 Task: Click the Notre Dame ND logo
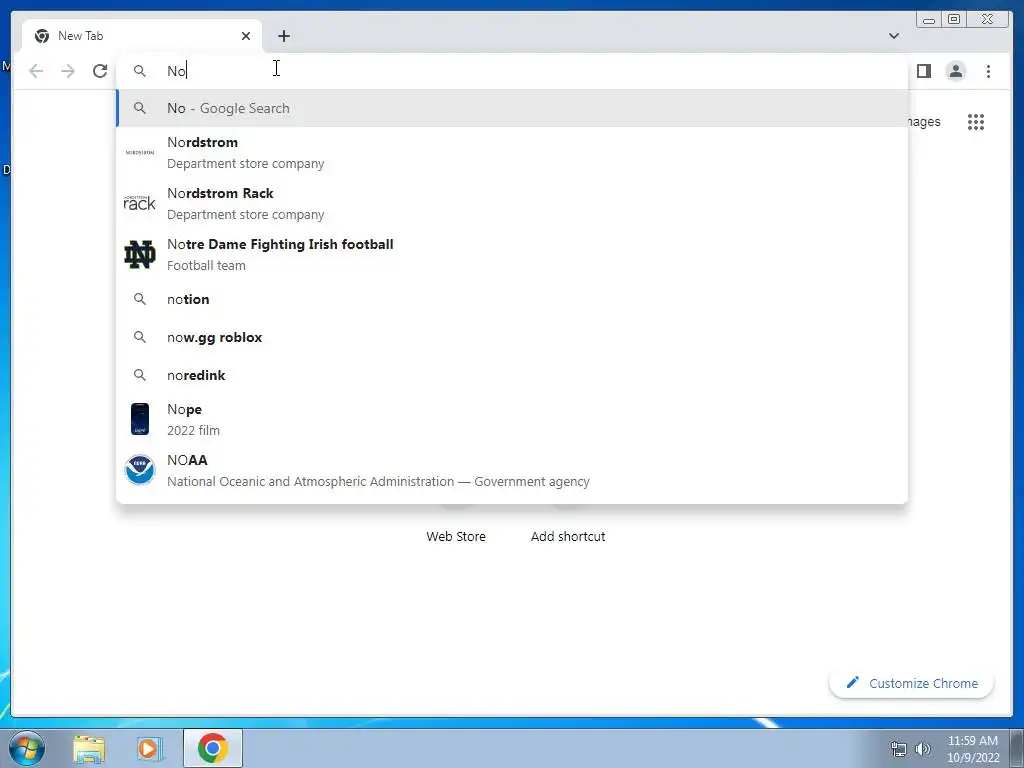tap(140, 255)
